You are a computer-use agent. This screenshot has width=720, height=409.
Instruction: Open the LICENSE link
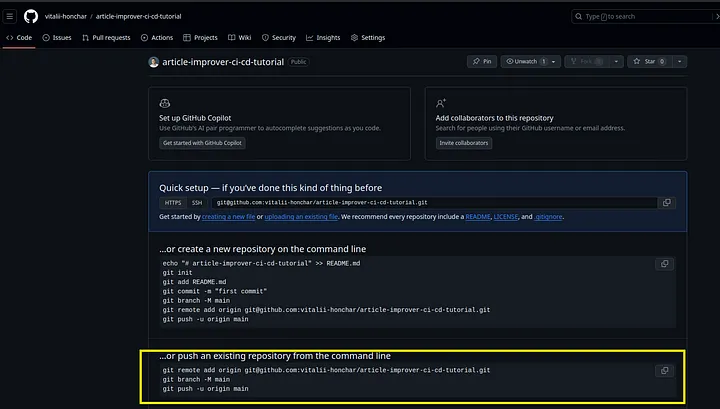pyautogui.click(x=506, y=217)
